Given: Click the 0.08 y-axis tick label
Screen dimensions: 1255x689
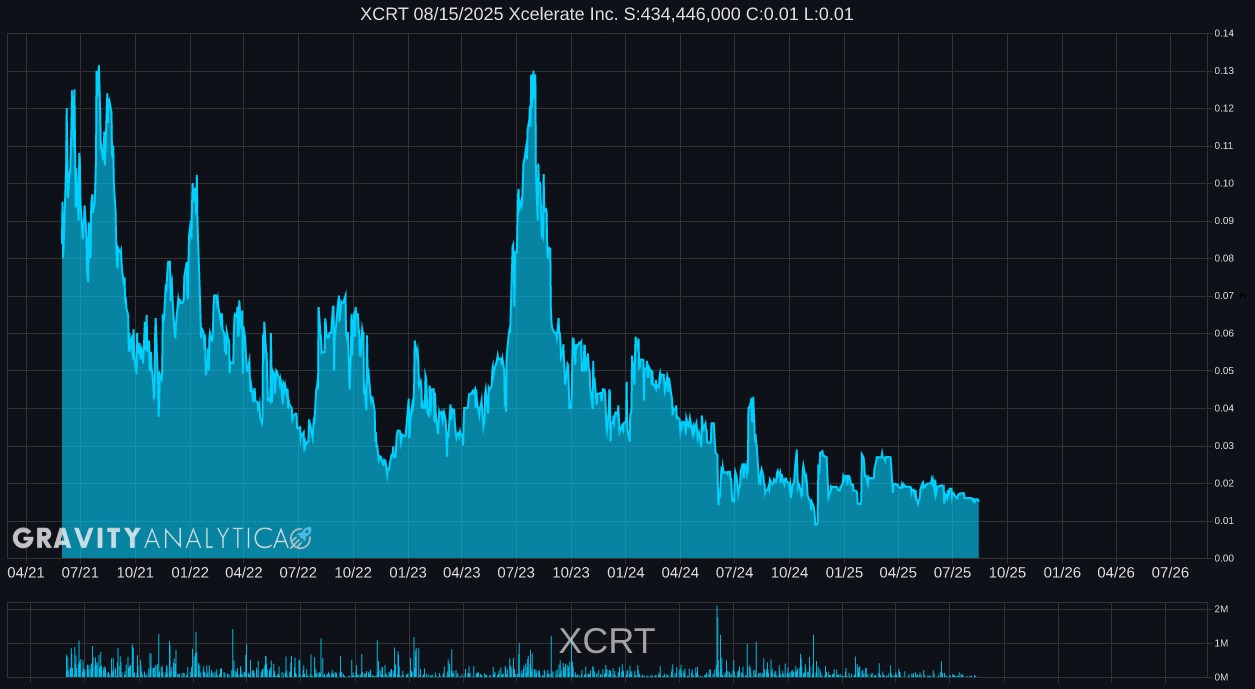Looking at the screenshot, I should coord(1223,259).
